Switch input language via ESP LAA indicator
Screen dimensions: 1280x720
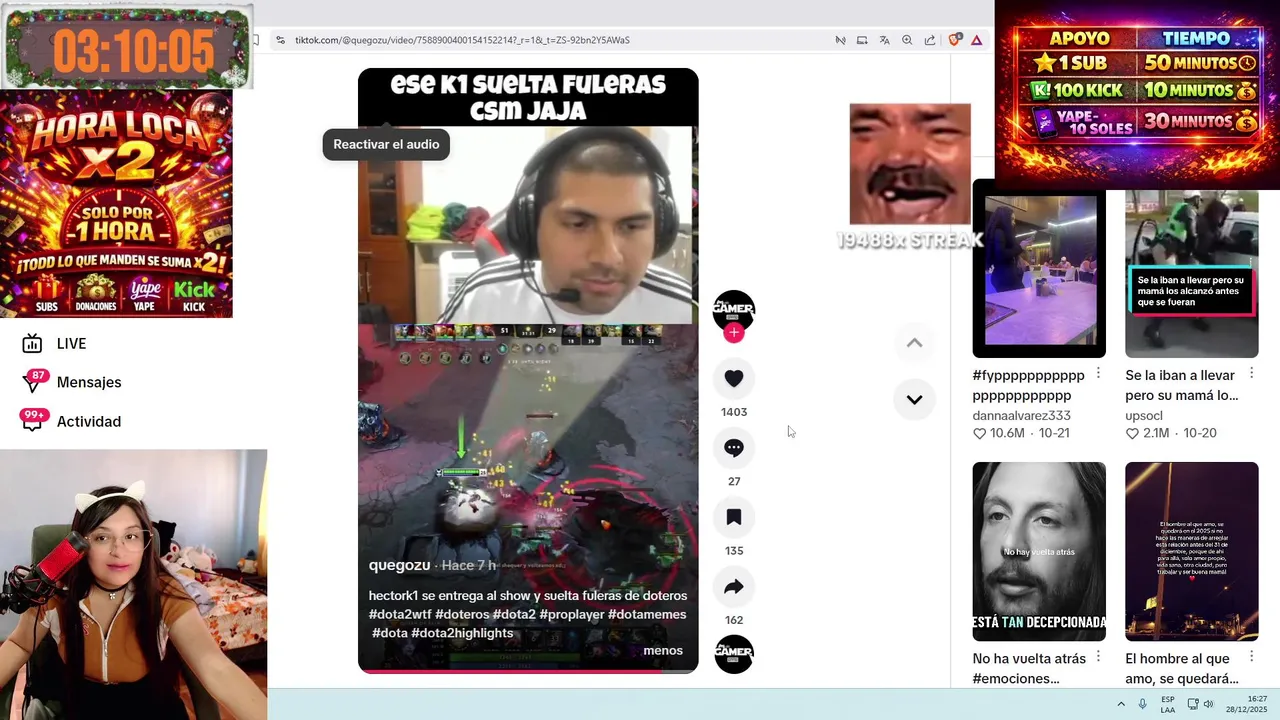pyautogui.click(x=1168, y=704)
